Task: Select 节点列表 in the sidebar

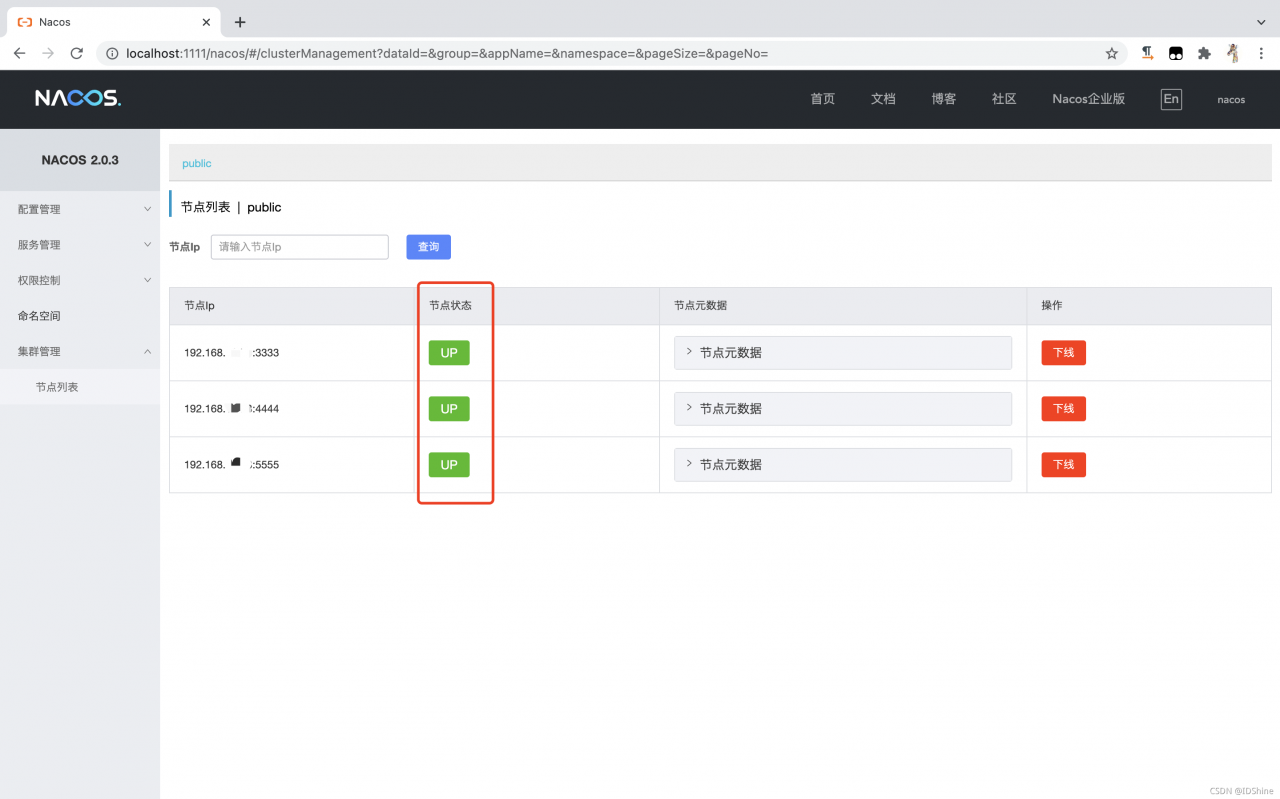Action: point(80,387)
